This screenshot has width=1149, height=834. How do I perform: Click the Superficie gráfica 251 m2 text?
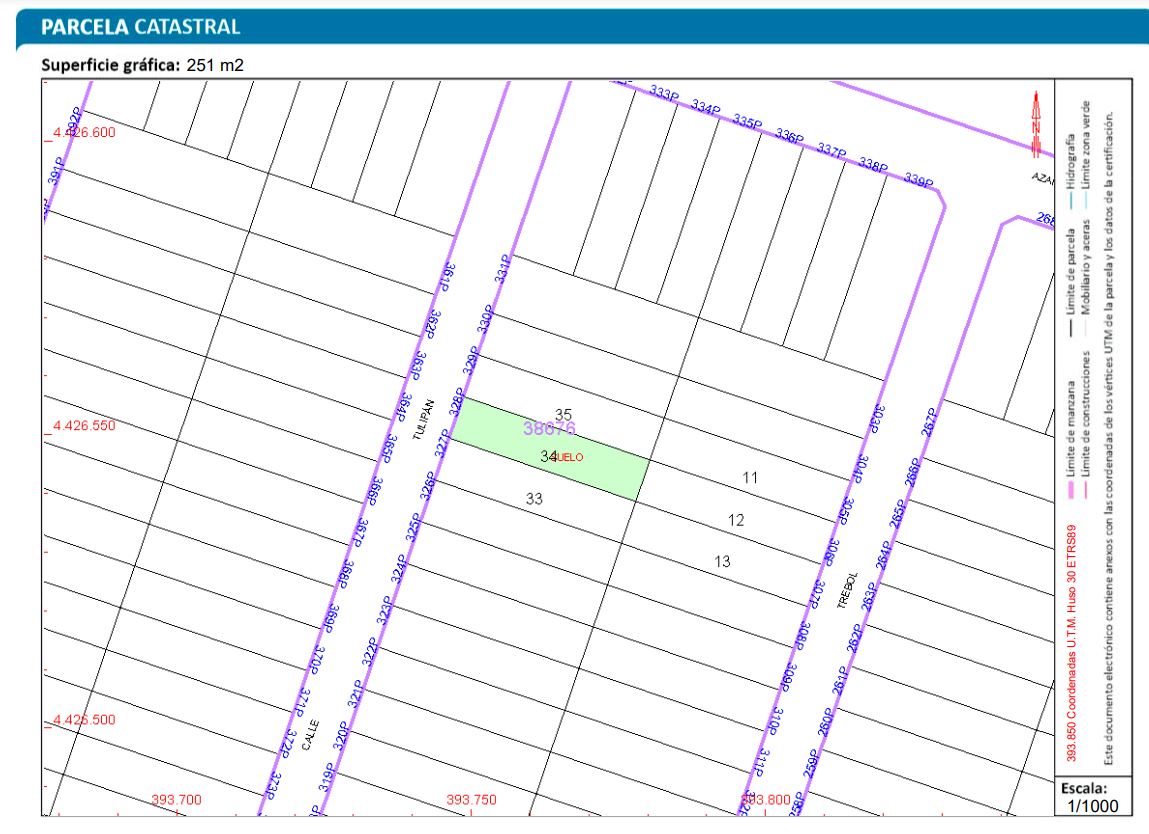tap(143, 66)
